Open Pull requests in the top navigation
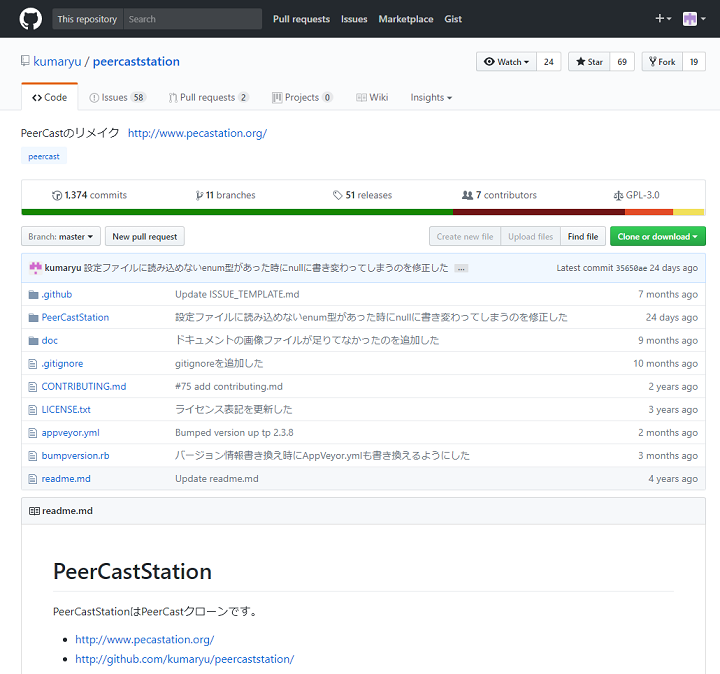 pyautogui.click(x=301, y=19)
